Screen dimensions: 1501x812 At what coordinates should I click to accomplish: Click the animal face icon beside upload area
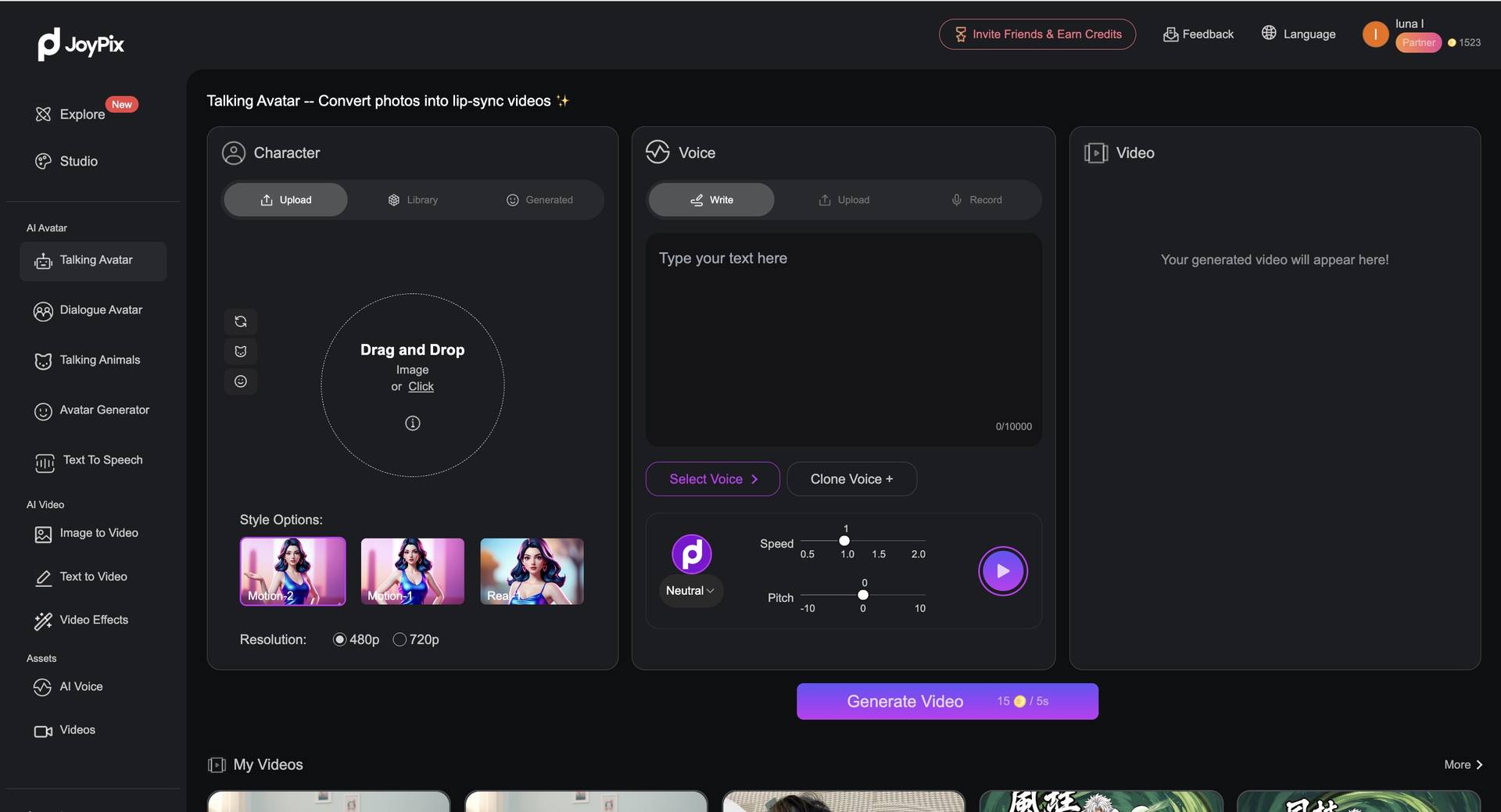[x=241, y=352]
